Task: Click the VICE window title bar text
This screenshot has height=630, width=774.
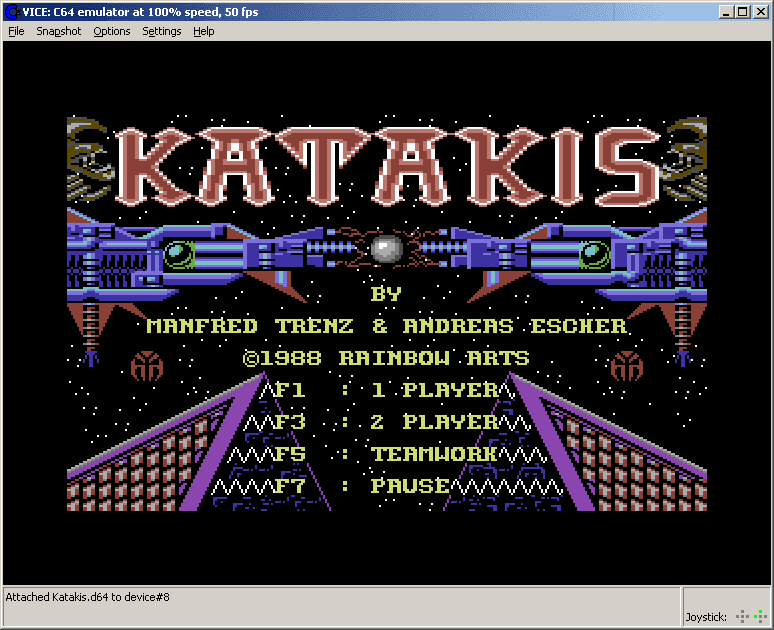Action: (140, 12)
